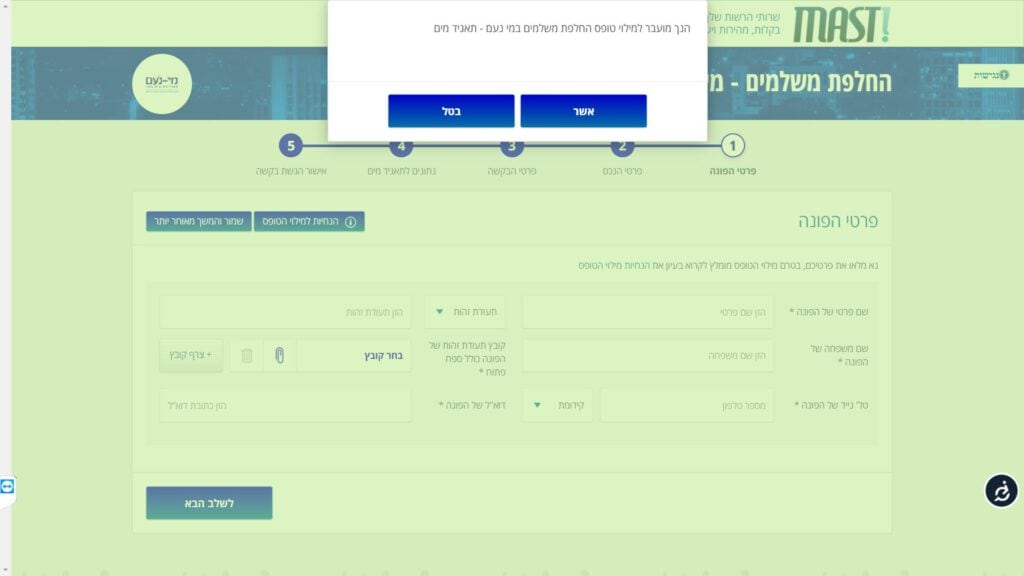The height and width of the screenshot is (576, 1024).
Task: Click the MAST! logo
Action: tap(841, 24)
